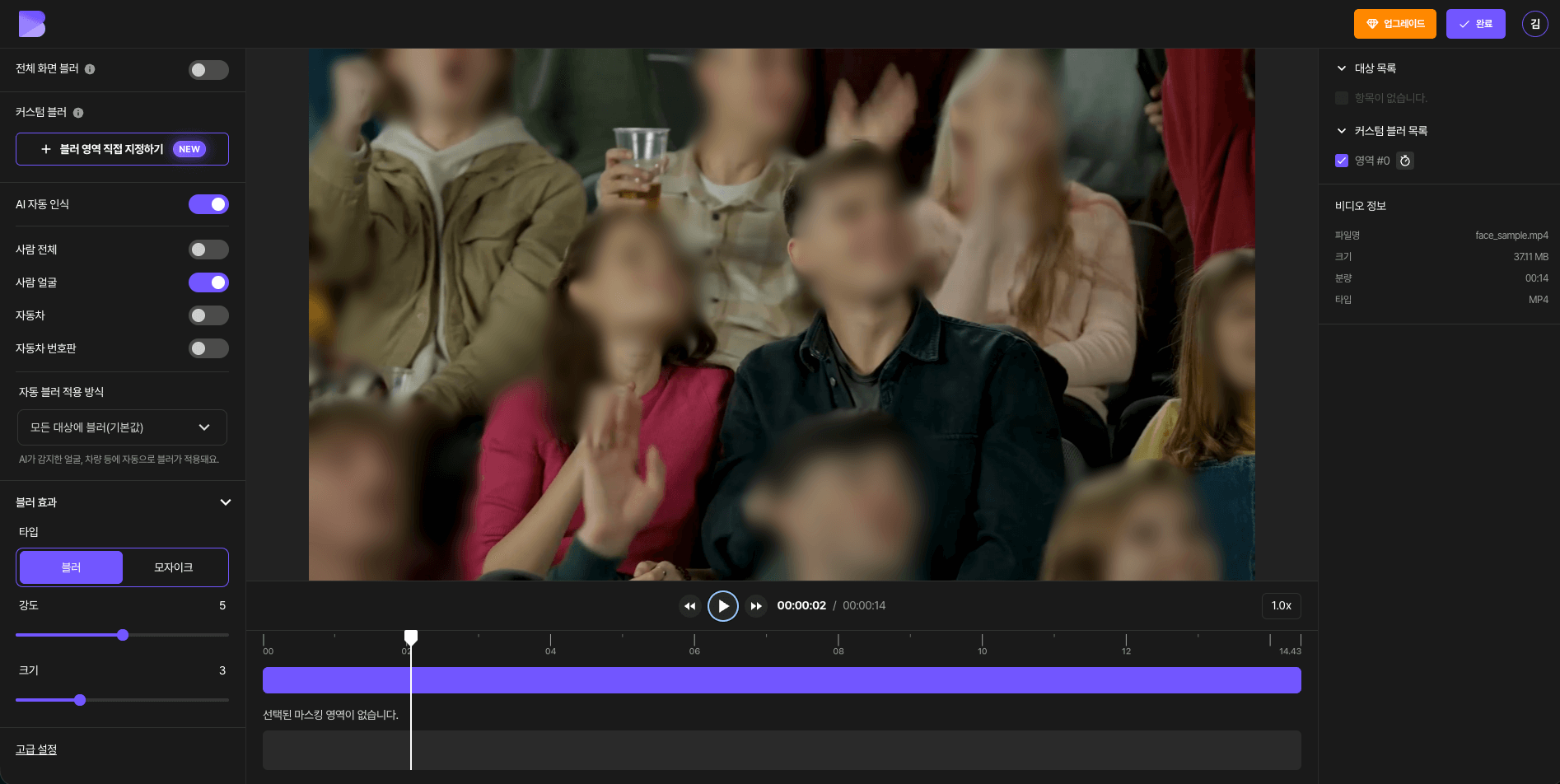Enable the 전체 화면 블러 toggle
This screenshot has width=1560, height=784.
208,70
